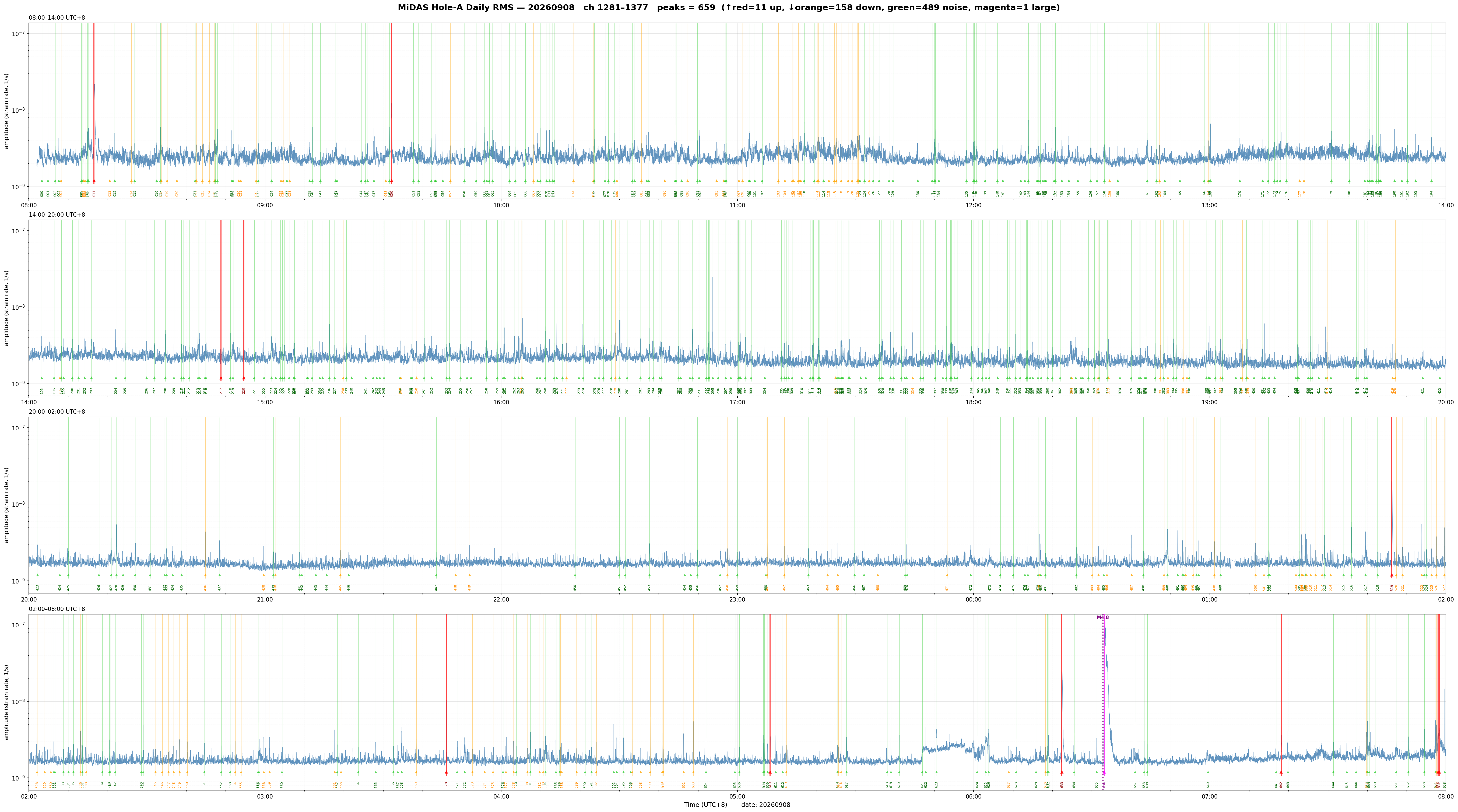Image resolution: width=1458 pixels, height=812 pixels.
Task: Click the 11:00 time tick label
Action: [737, 205]
